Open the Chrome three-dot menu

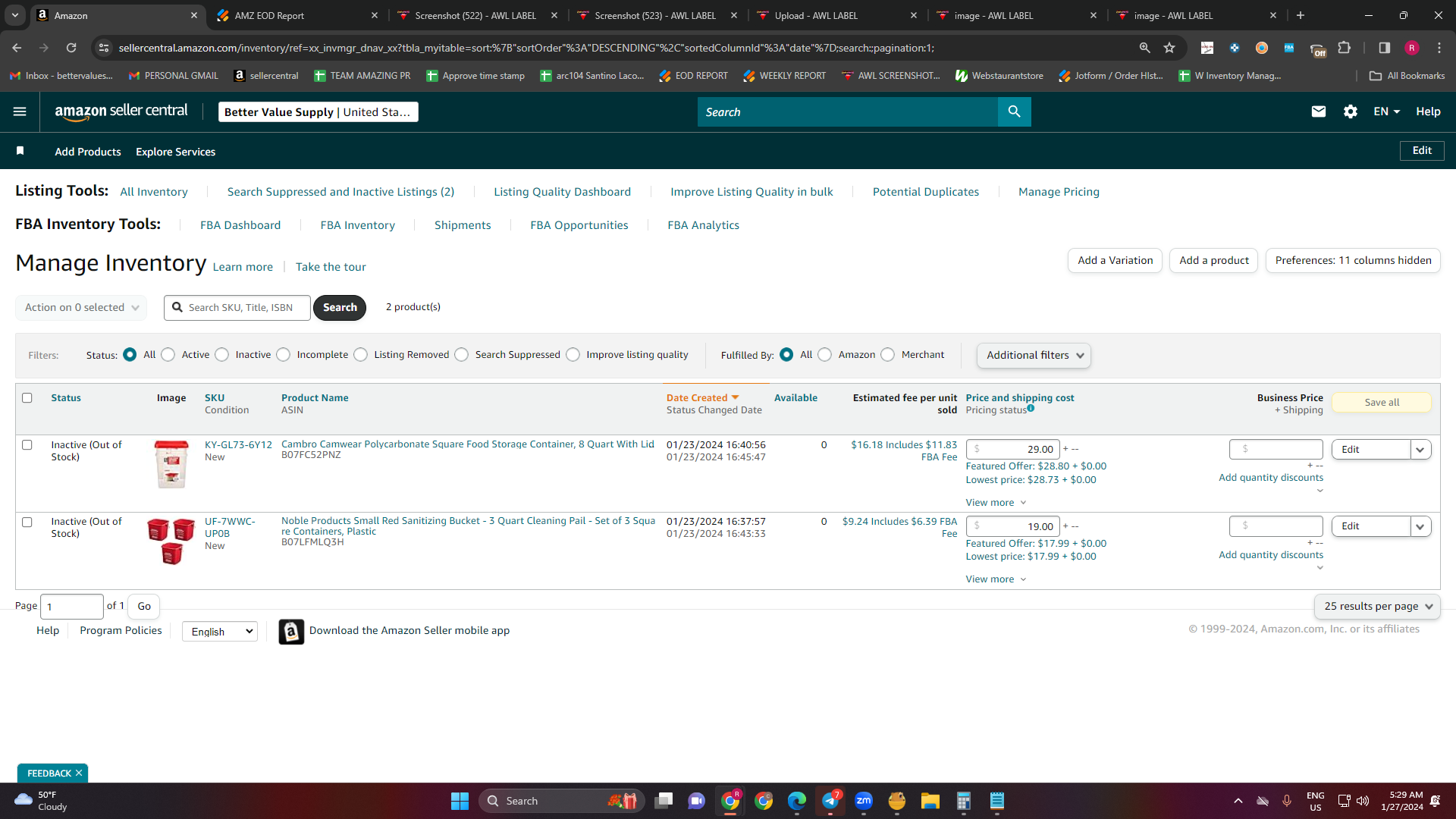[x=1439, y=48]
